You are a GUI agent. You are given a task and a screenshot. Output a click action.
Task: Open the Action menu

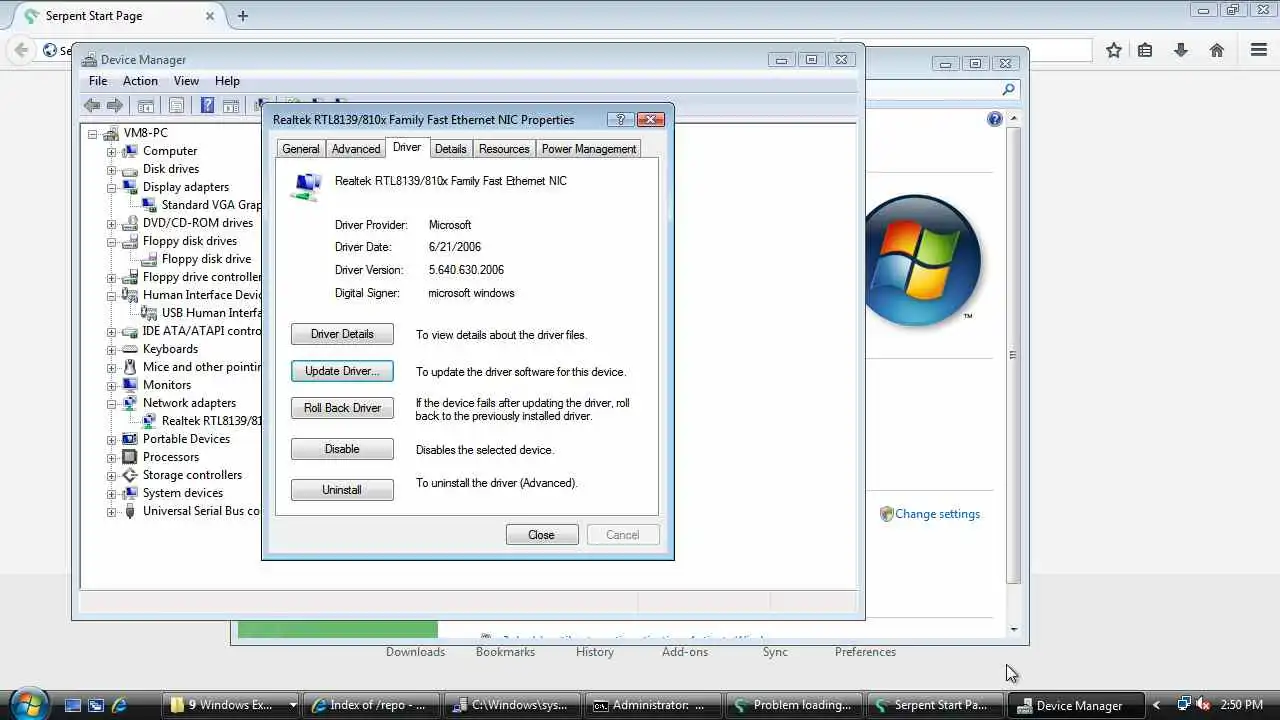point(140,81)
